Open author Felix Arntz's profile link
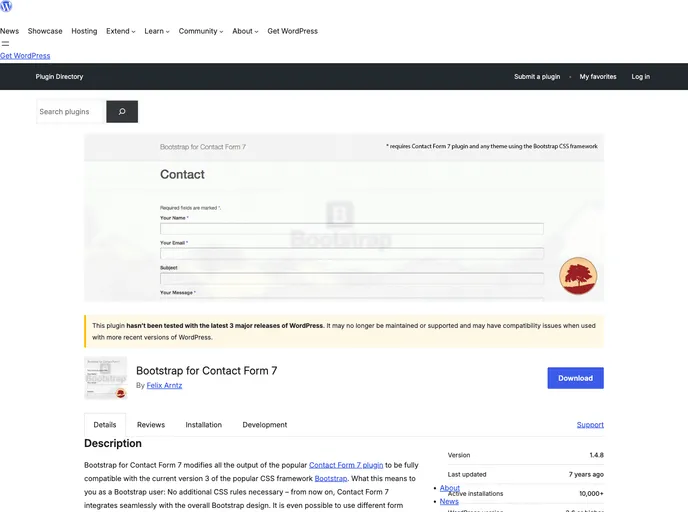The image size is (688, 512). click(164, 385)
